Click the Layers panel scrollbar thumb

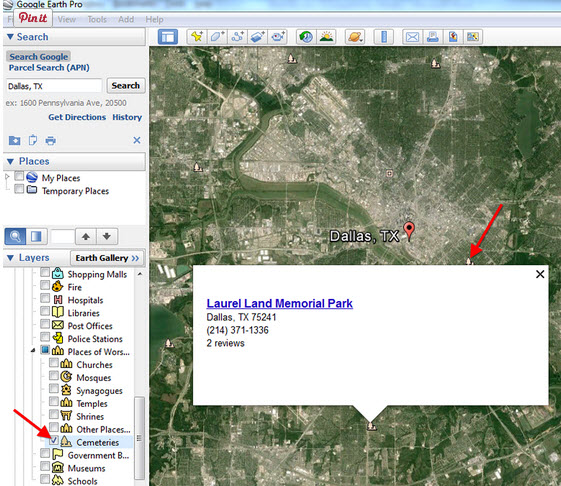(x=140, y=438)
